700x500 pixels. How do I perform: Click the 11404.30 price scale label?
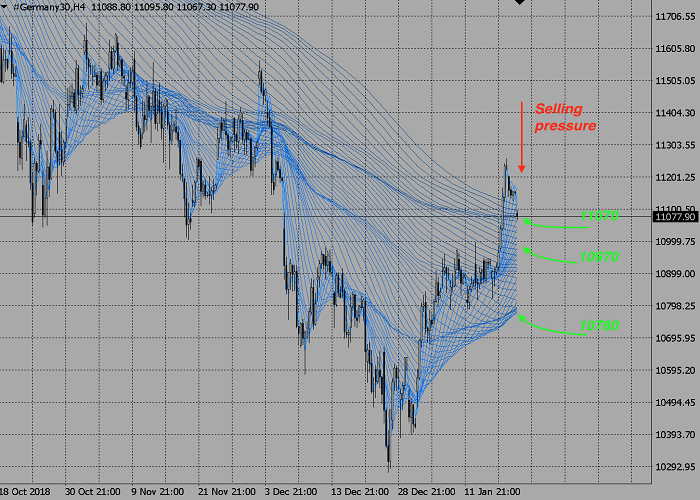[675, 113]
